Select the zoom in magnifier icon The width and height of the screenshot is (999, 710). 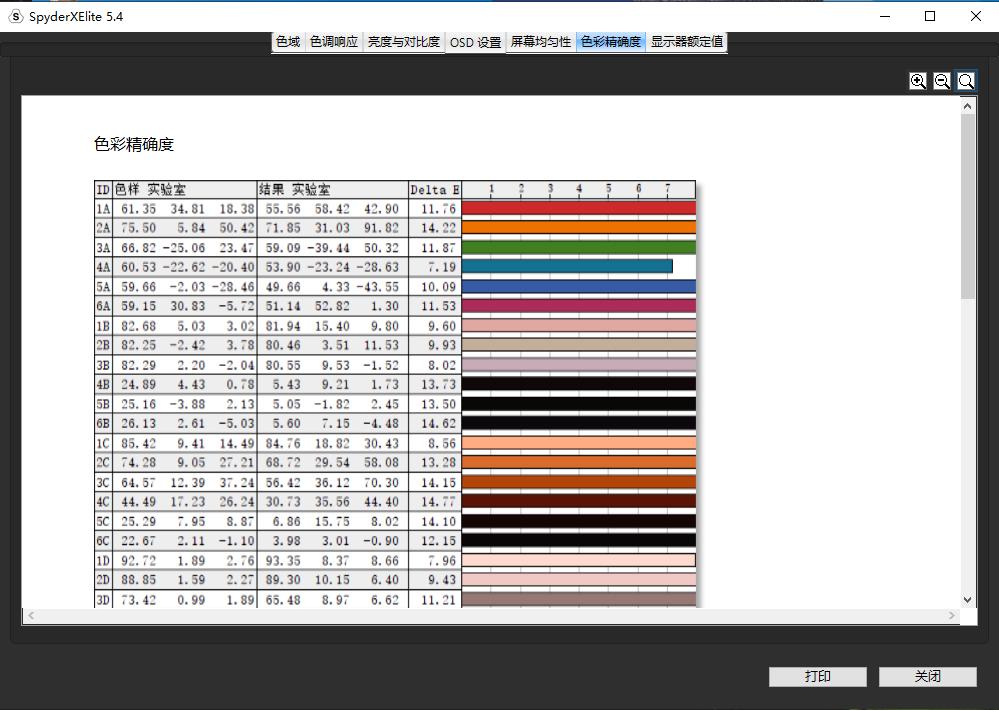point(918,81)
